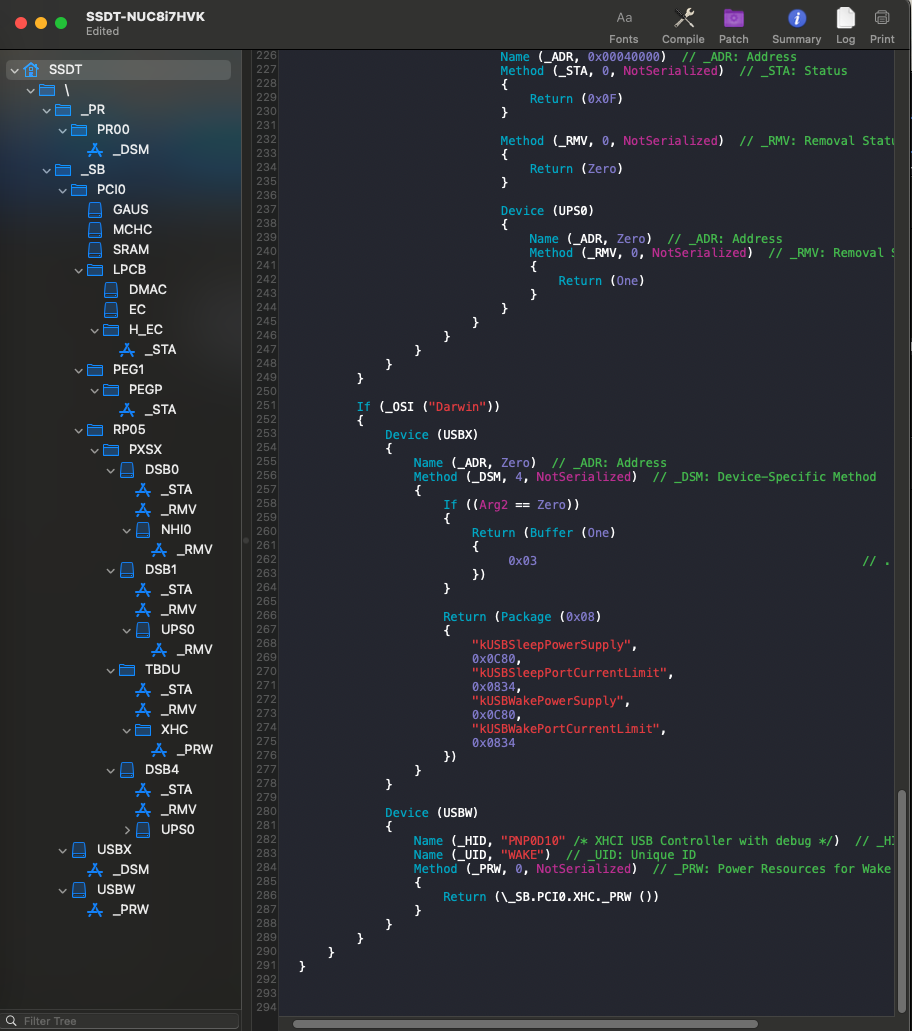Show the Summary info icon

pyautogui.click(x=797, y=18)
